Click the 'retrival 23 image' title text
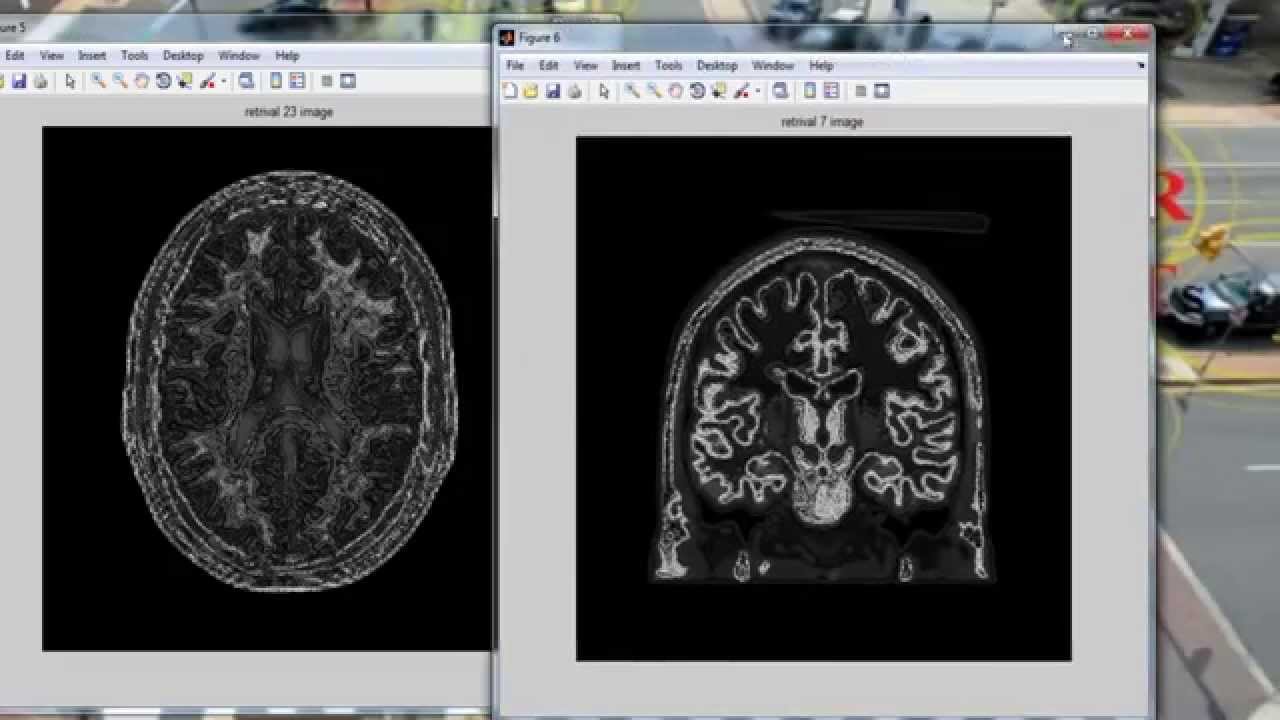 pos(288,112)
